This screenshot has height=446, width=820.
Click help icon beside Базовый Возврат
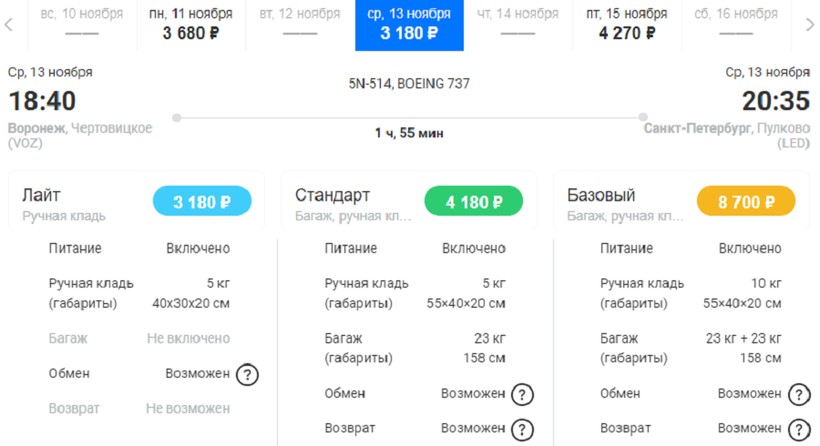coord(798,429)
